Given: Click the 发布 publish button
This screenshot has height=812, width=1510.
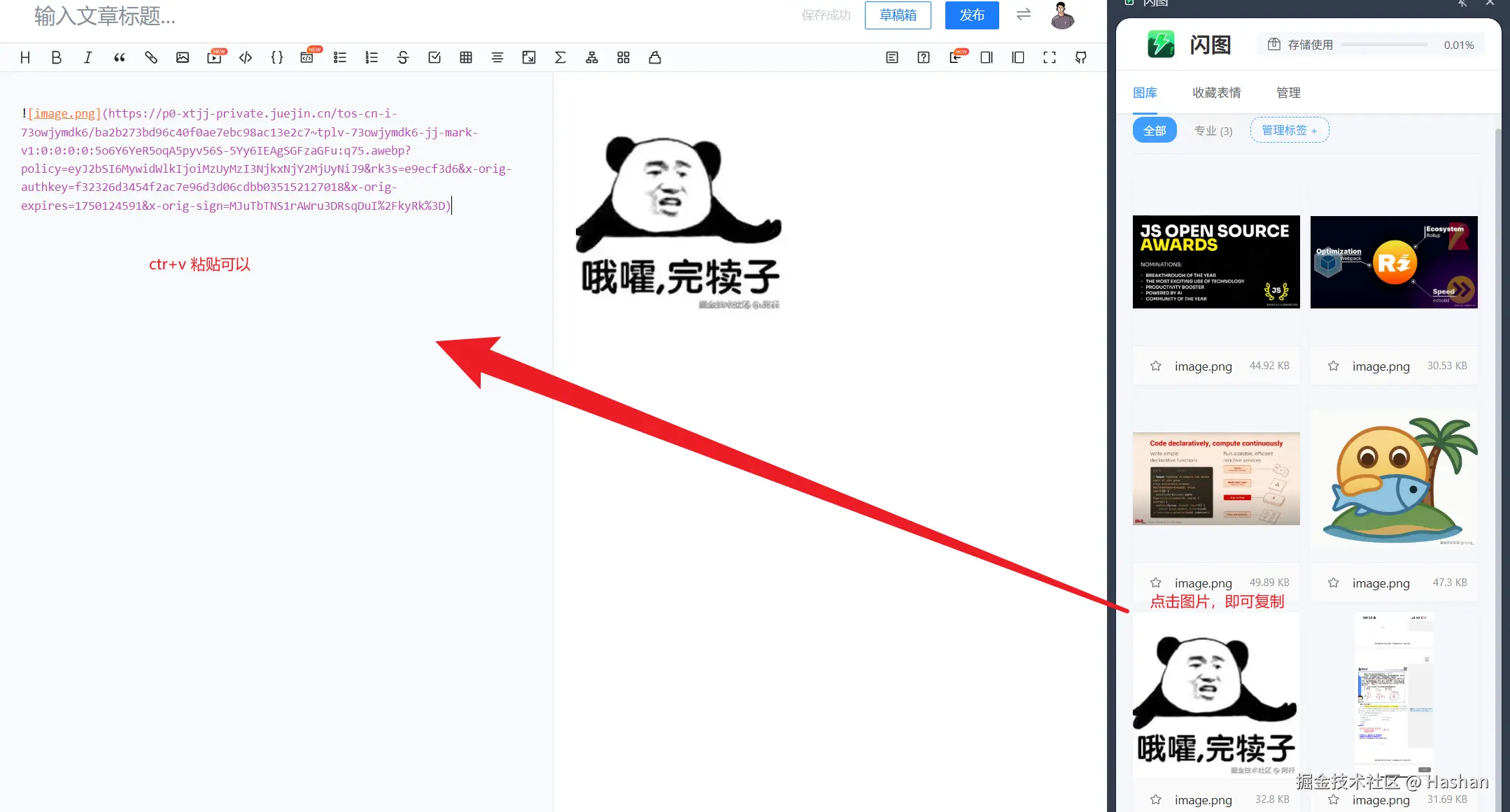Looking at the screenshot, I should pos(972,15).
